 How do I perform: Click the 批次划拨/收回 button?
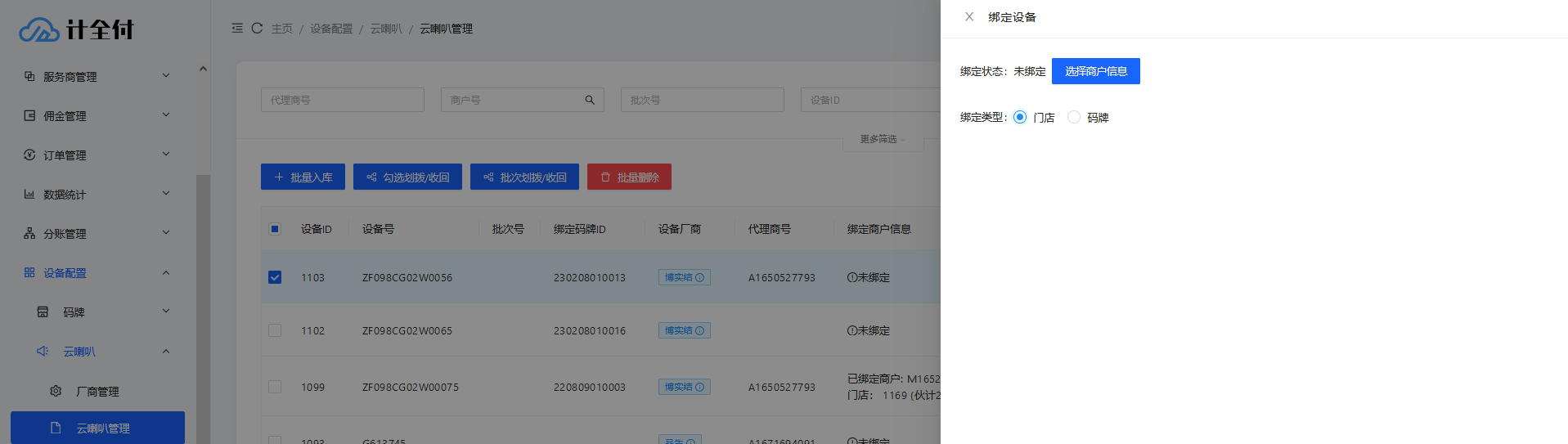[x=524, y=177]
